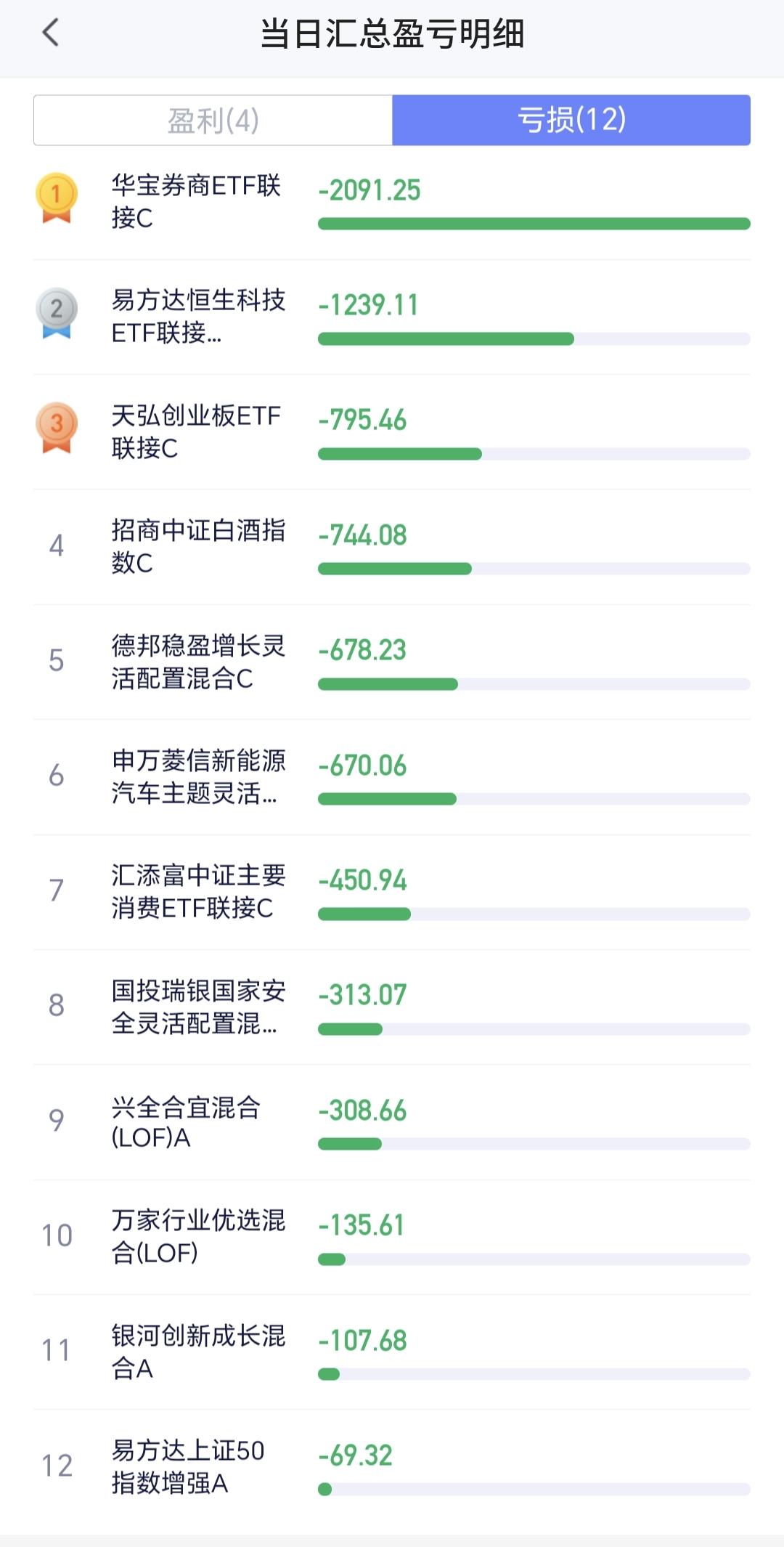The image size is (784, 1547).
Task: Select 国投瑞银国家安全灵活配置 fund
Action: [392, 1007]
